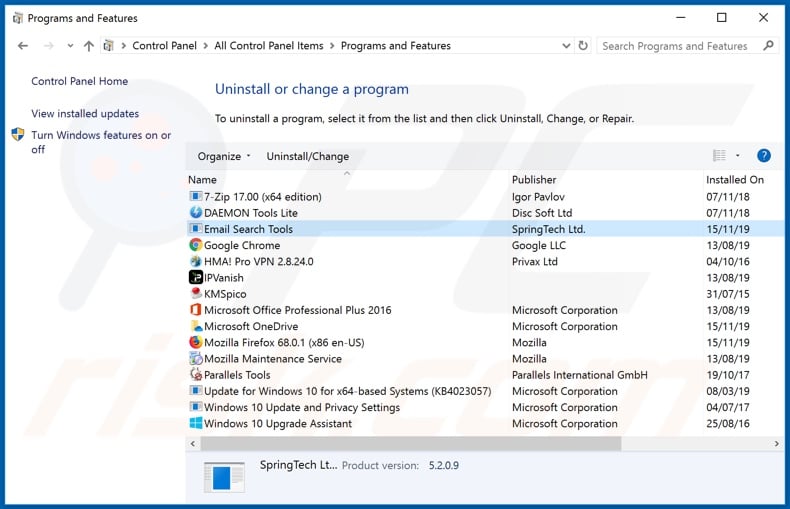Click the Microsoft Office 2016 icon
Screen dimensions: 790x509
coord(195,309)
